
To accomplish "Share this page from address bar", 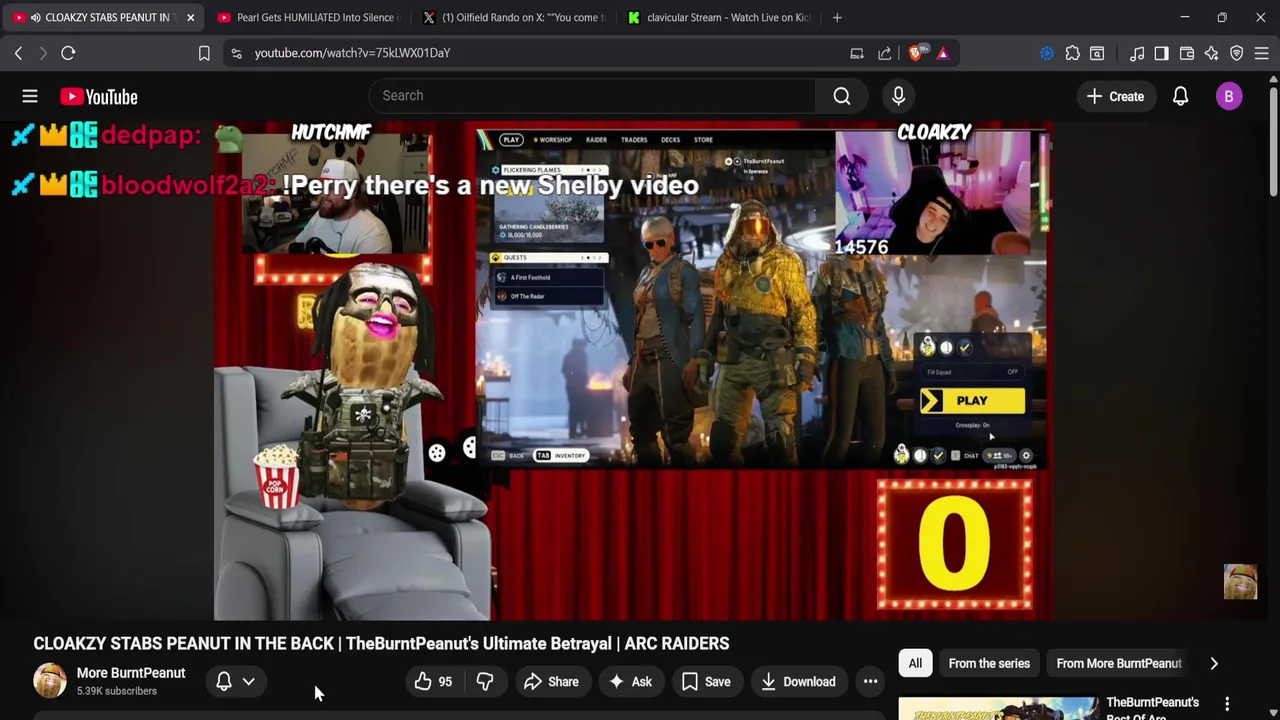I will 885,53.
